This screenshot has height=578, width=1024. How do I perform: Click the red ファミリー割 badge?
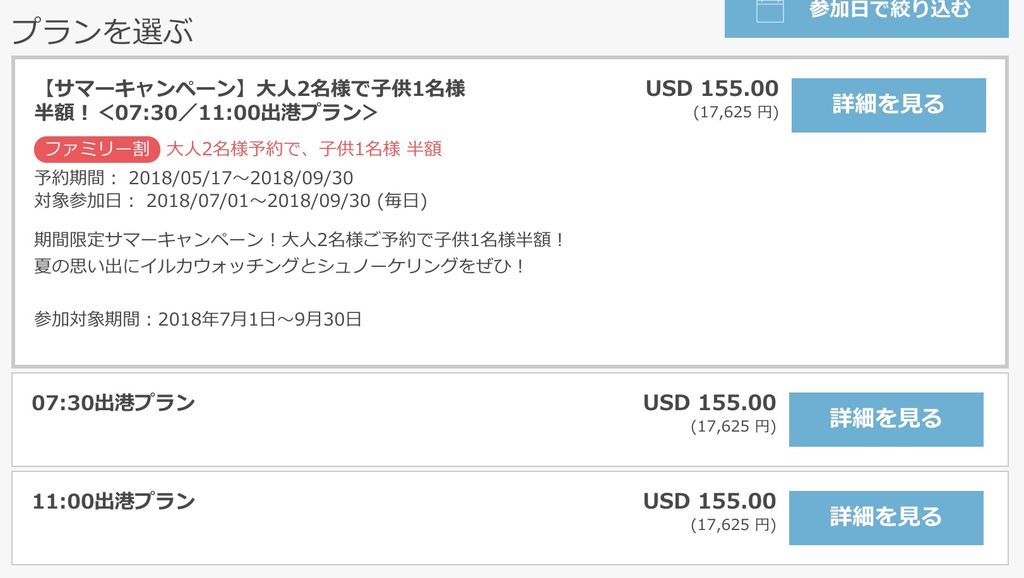[x=97, y=149]
